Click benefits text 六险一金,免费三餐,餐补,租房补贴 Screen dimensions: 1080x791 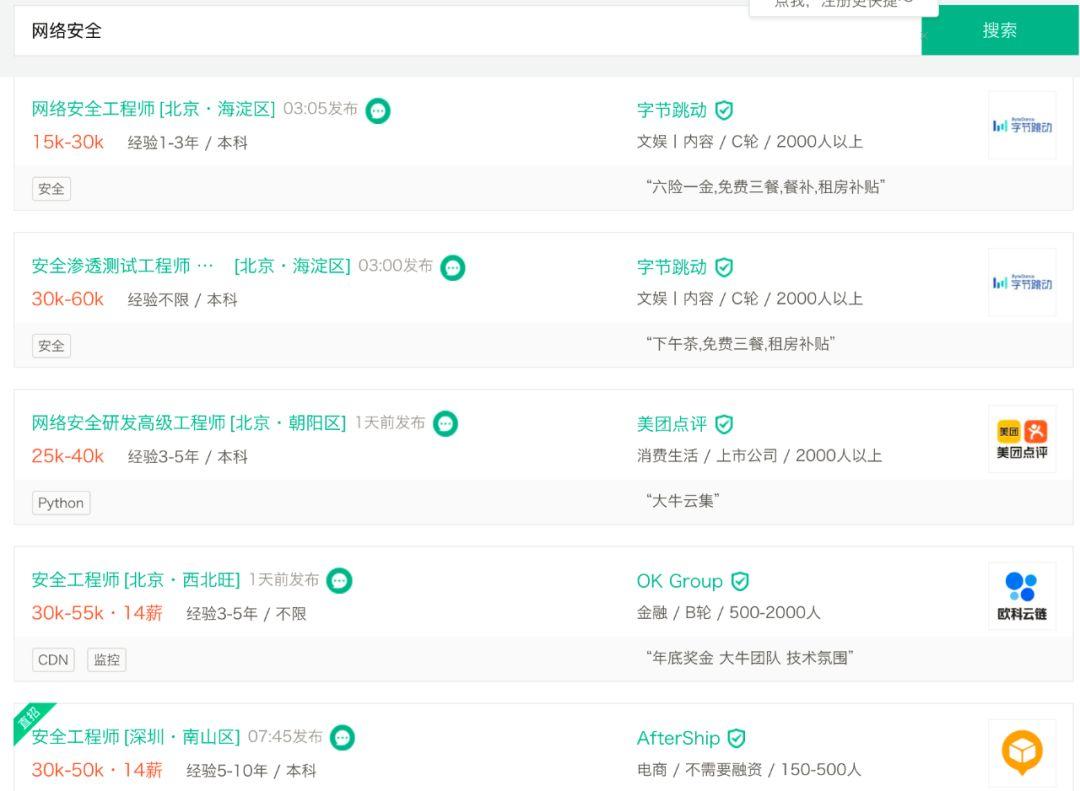coord(765,187)
